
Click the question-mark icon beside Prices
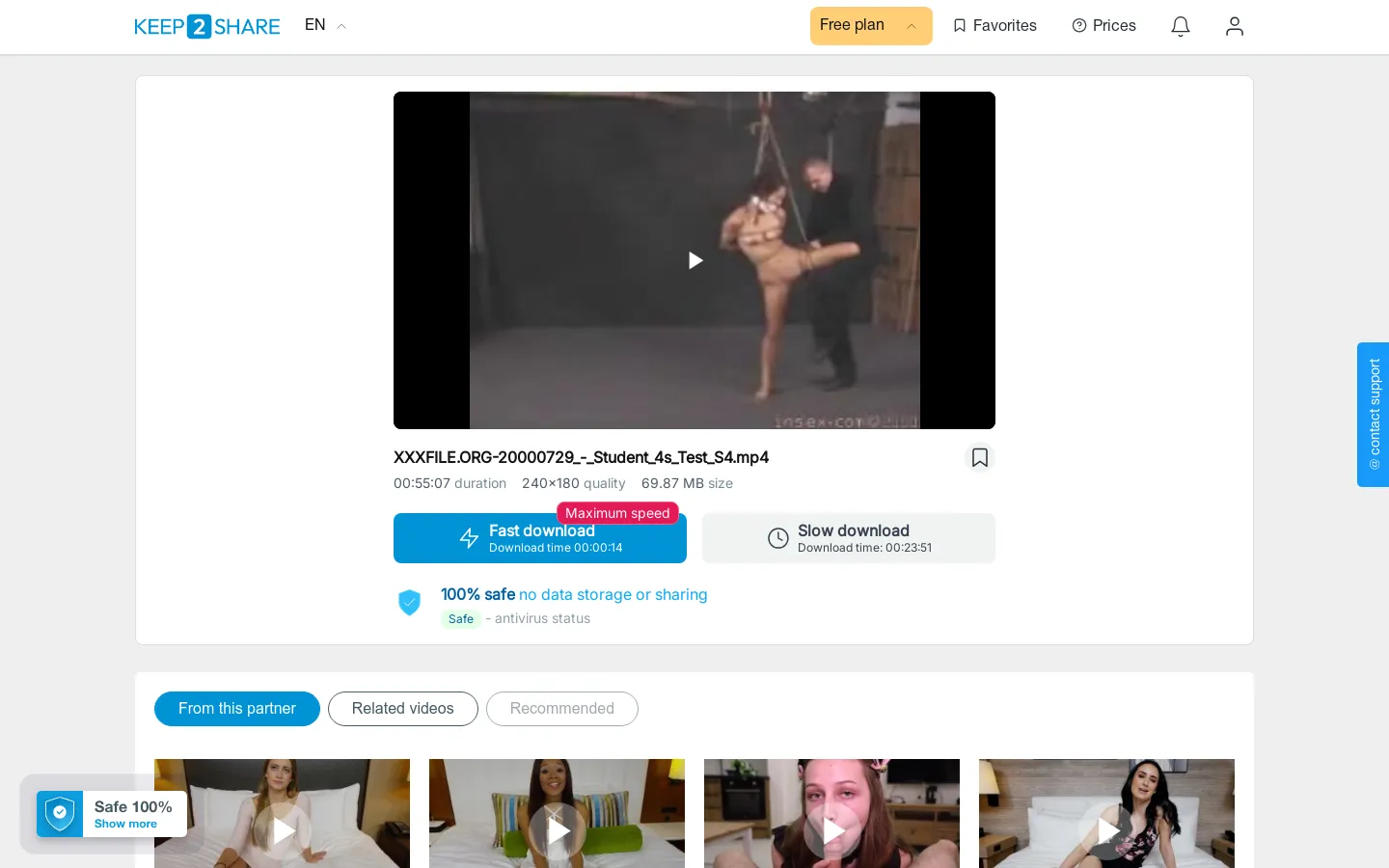click(1079, 26)
